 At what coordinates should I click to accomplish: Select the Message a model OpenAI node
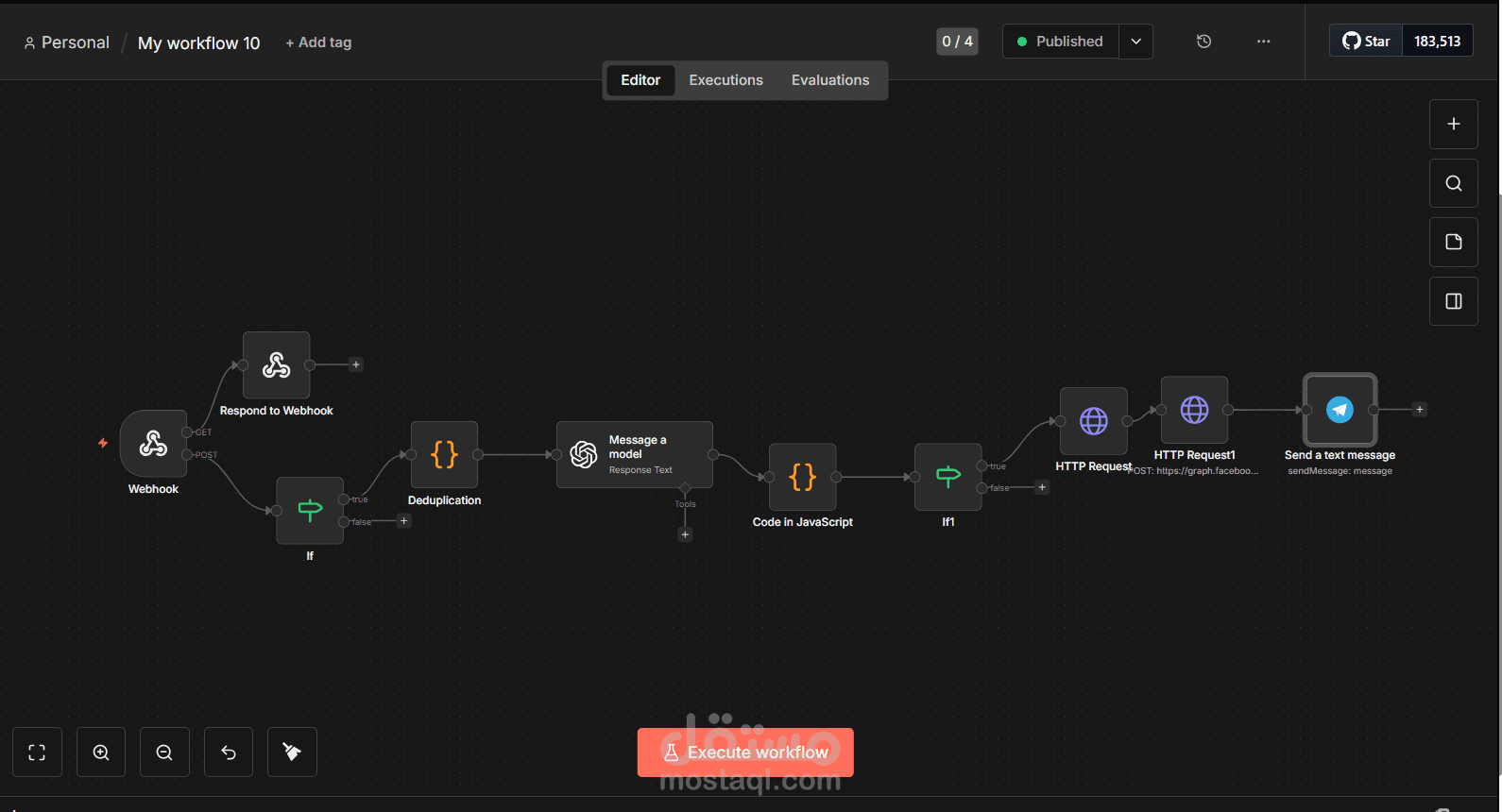coord(635,454)
